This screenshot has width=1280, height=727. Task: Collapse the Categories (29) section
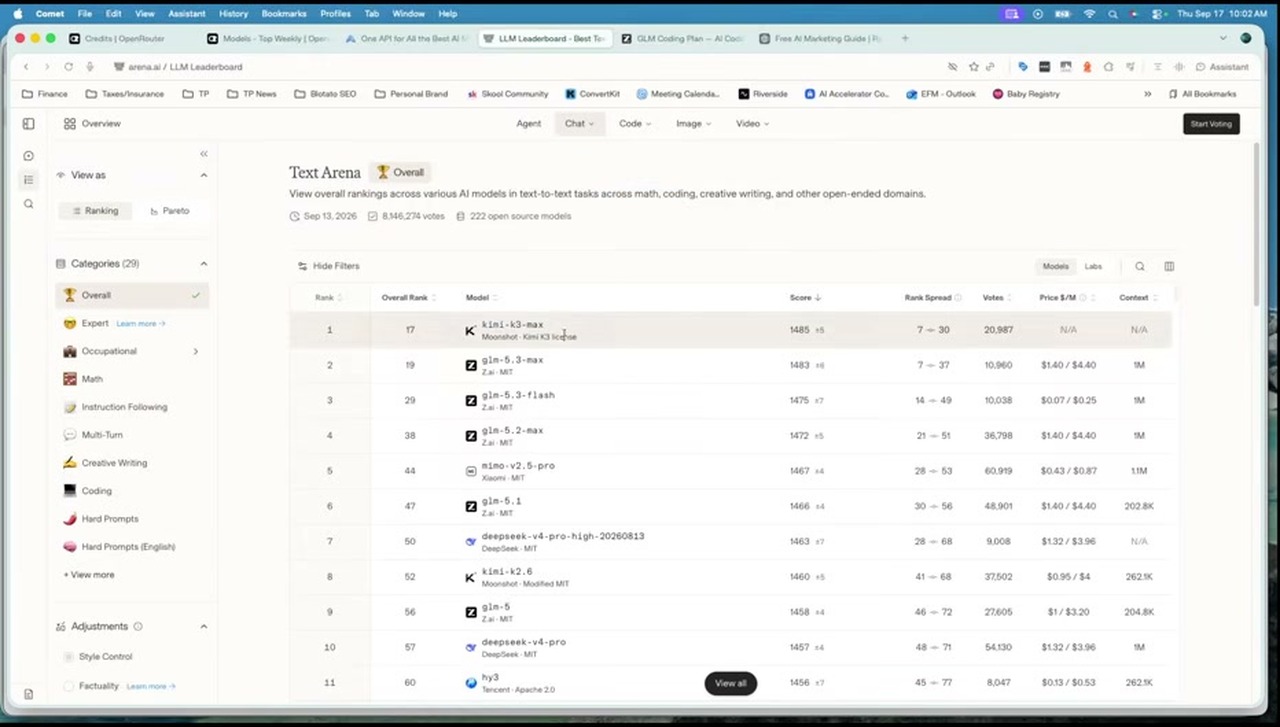[203, 264]
